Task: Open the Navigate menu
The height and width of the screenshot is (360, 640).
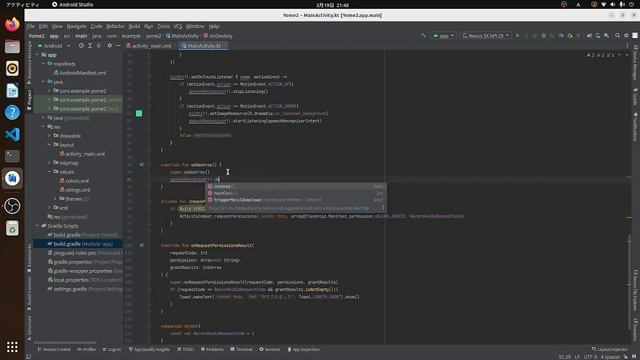Action: 76,26
